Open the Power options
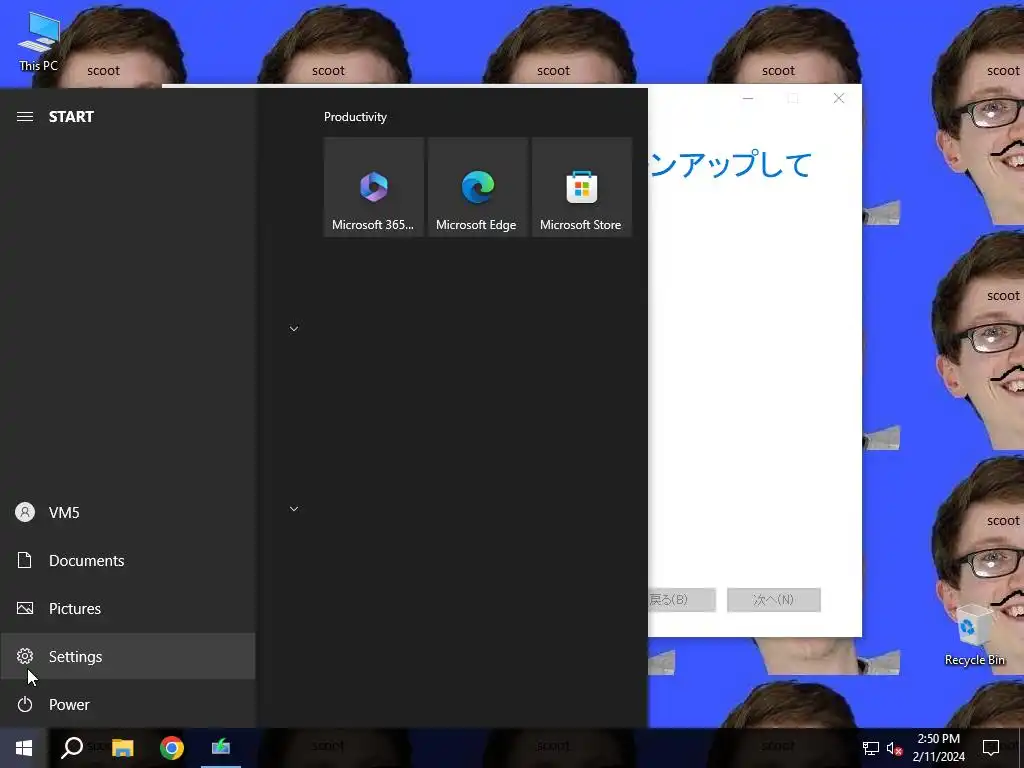This screenshot has width=1024, height=768. coord(127,705)
